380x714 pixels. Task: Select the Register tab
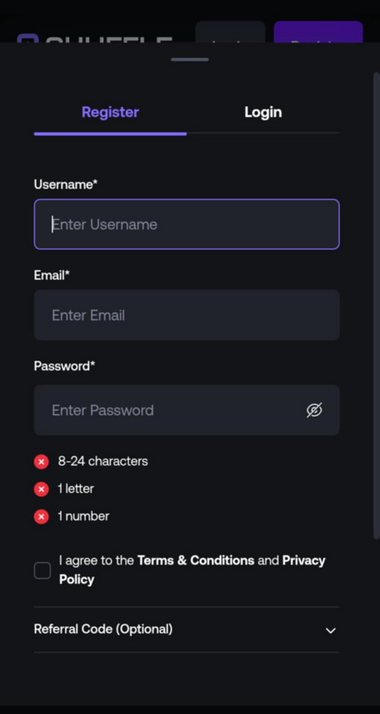[x=110, y=112]
